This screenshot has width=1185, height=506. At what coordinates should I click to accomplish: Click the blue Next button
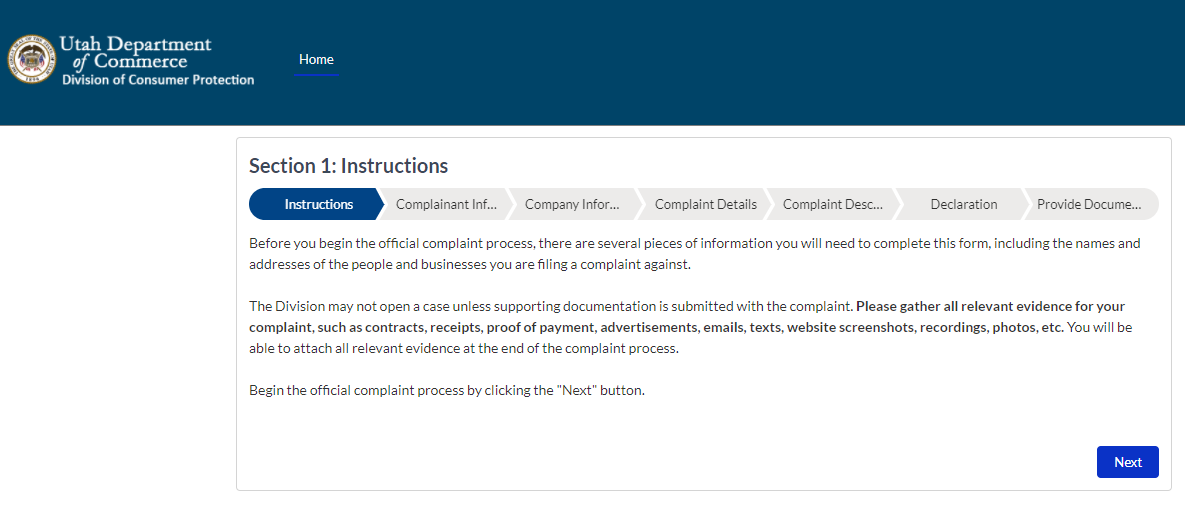pos(1128,462)
